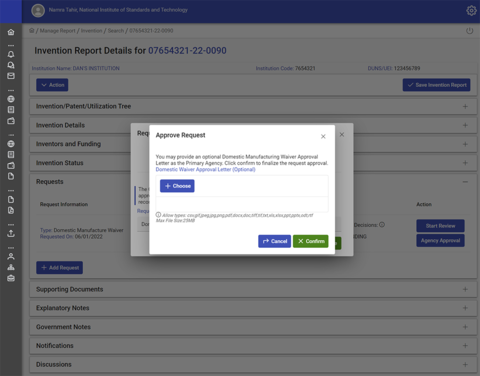The width and height of the screenshot is (480, 376).
Task: Click the file drop area below Choose
Action: point(242,204)
